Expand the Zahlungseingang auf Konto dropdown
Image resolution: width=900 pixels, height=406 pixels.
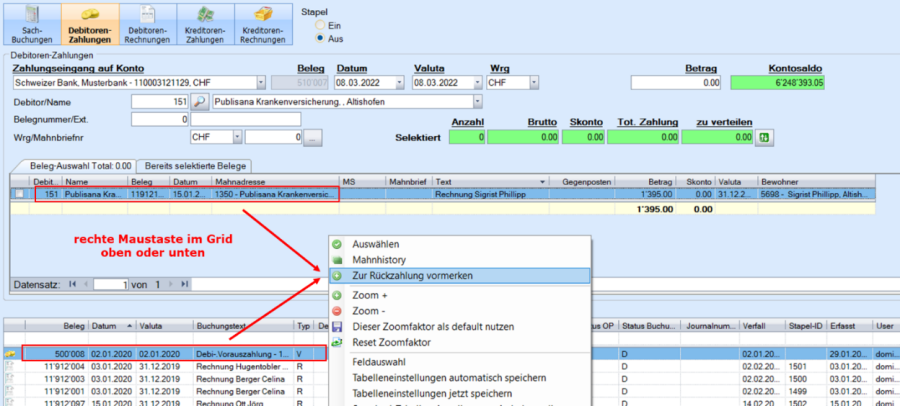pos(261,83)
